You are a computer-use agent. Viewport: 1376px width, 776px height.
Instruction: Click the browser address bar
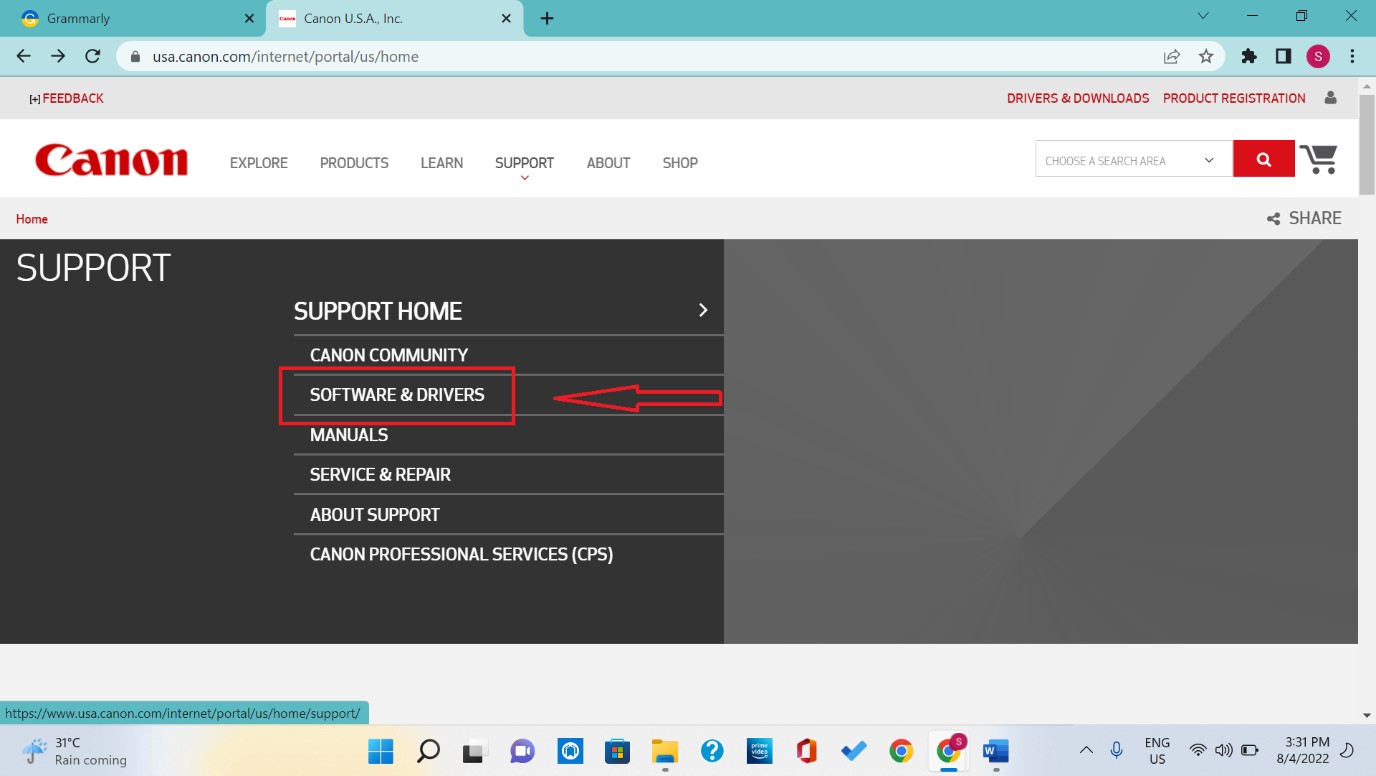tap(640, 57)
